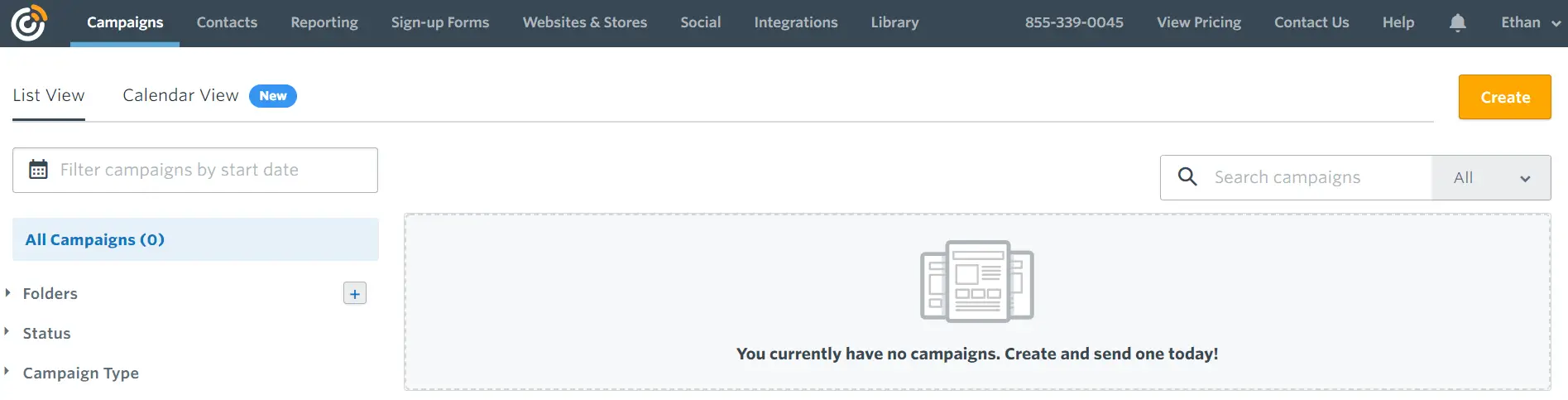Click the orange Create button
The width and height of the screenshot is (1568, 400).
click(x=1504, y=97)
